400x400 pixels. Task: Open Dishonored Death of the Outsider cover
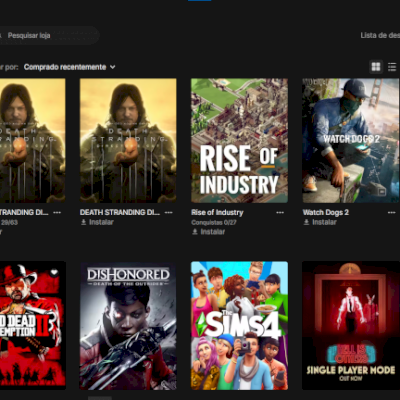point(128,325)
